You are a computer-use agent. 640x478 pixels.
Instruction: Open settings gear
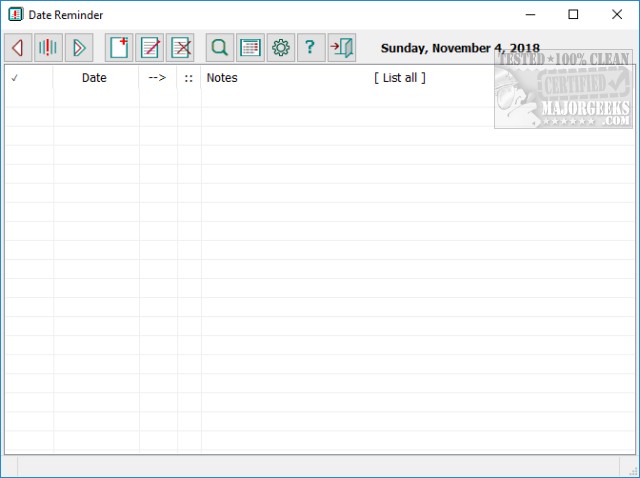[281, 48]
